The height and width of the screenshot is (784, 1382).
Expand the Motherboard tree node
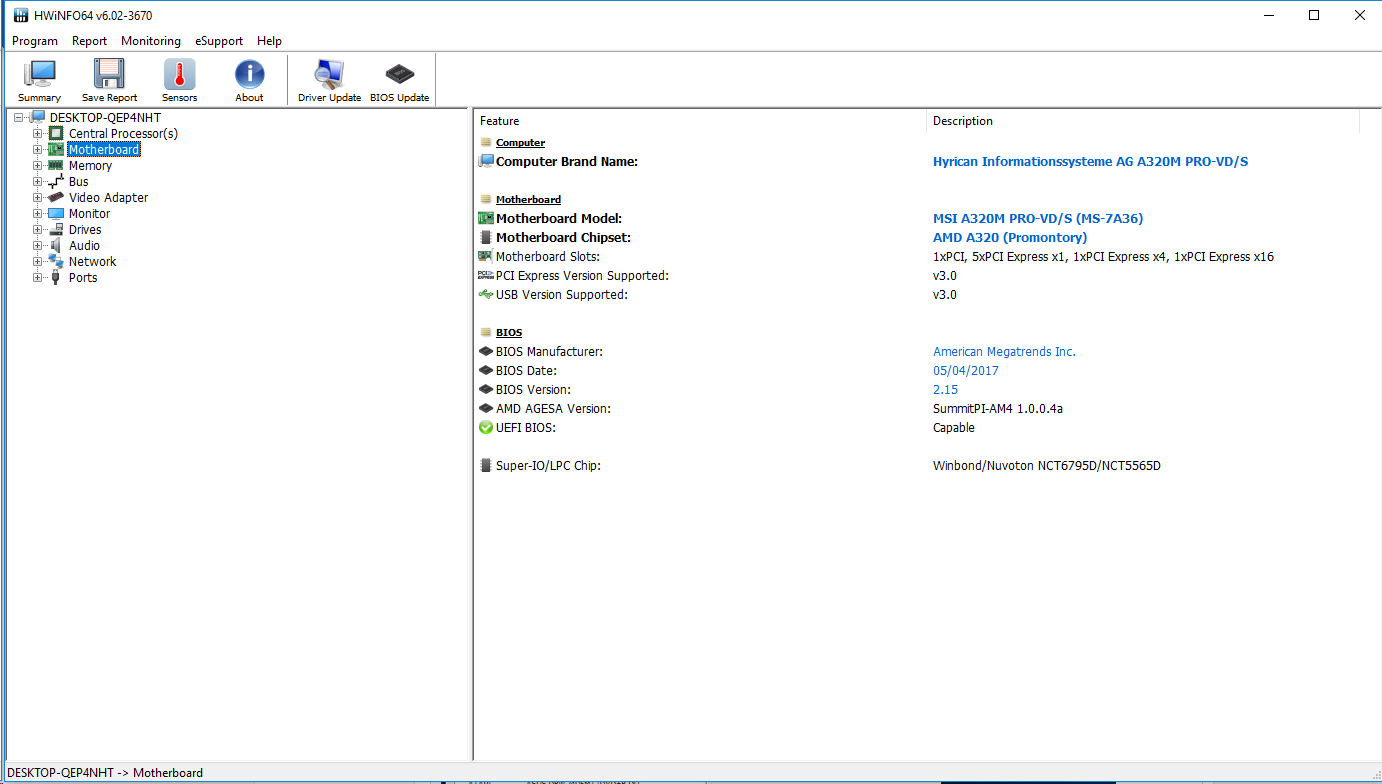tap(38, 150)
